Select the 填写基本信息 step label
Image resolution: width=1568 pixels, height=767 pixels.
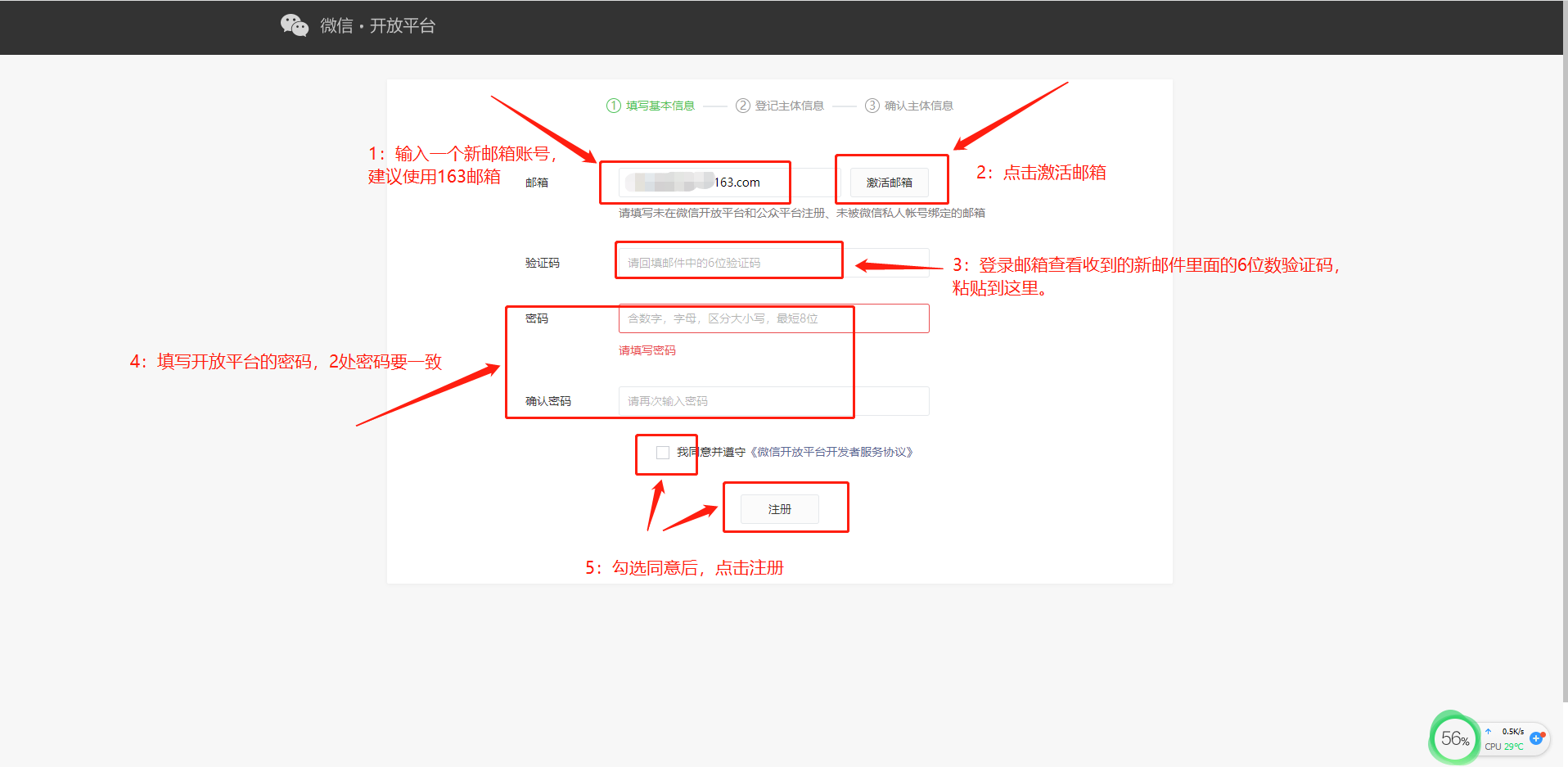660,106
